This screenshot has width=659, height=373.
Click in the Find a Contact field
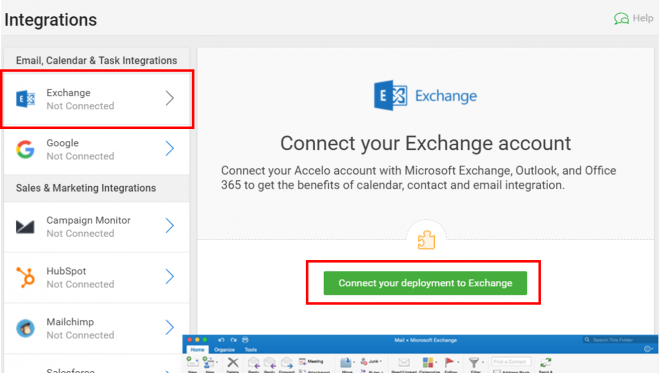(x=511, y=362)
